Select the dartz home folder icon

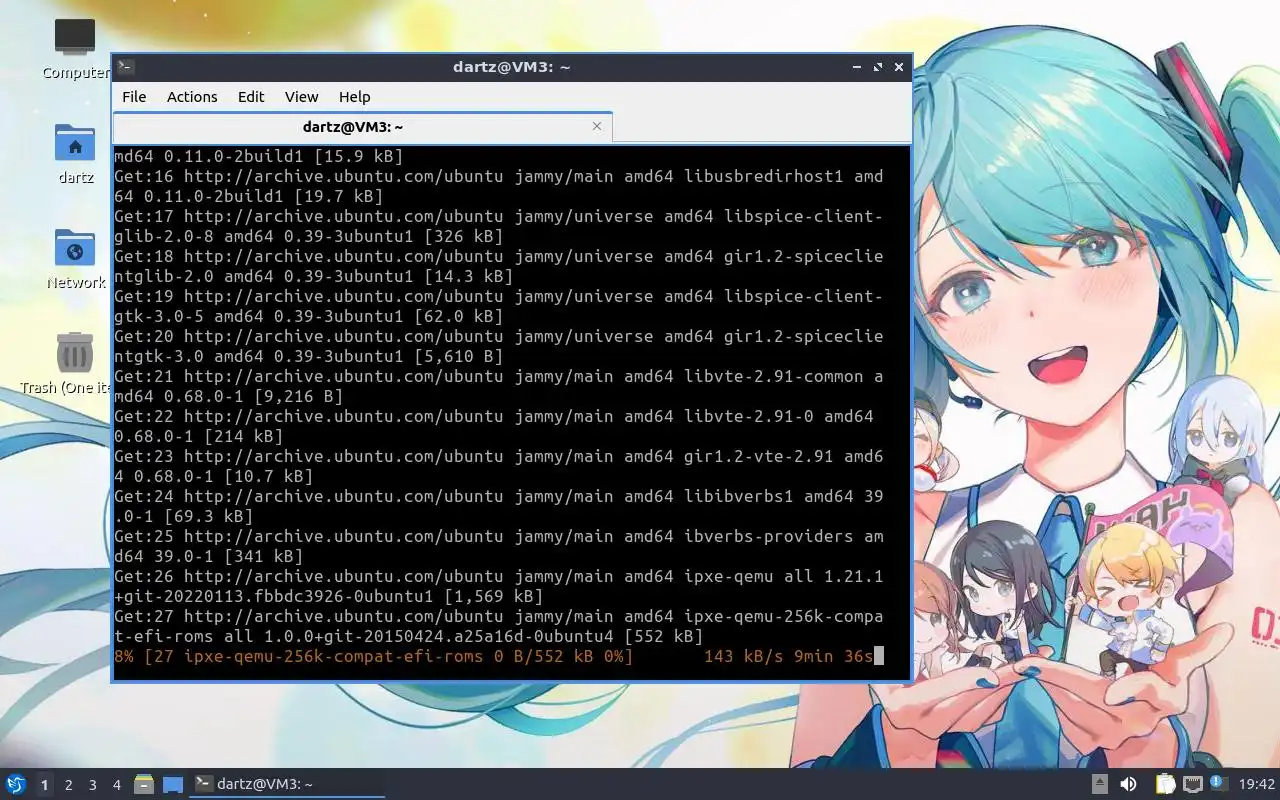coord(75,154)
